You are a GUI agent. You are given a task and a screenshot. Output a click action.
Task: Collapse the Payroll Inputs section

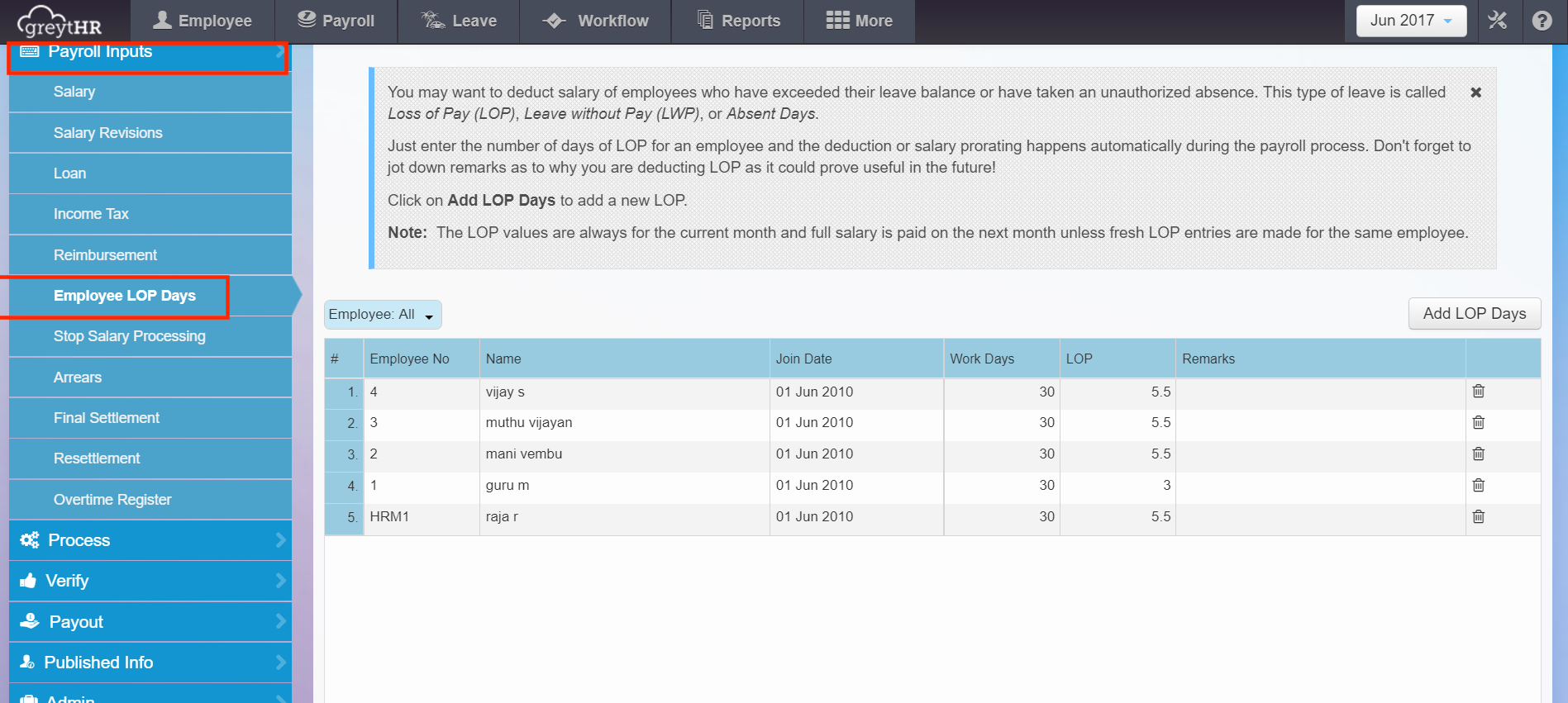[x=150, y=58]
